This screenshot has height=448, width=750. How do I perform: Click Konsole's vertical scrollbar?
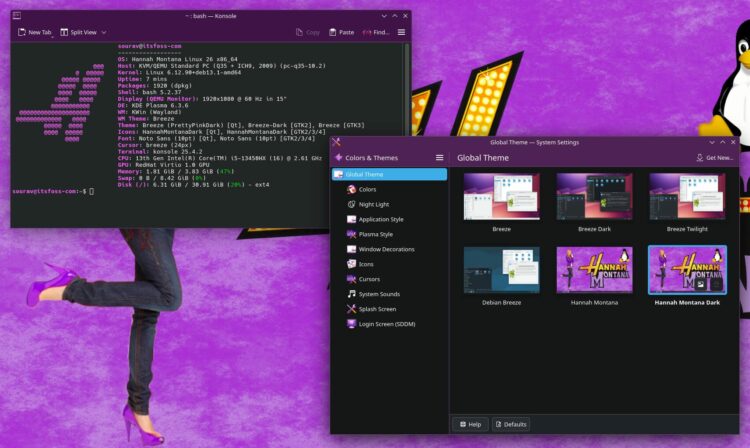point(407,88)
